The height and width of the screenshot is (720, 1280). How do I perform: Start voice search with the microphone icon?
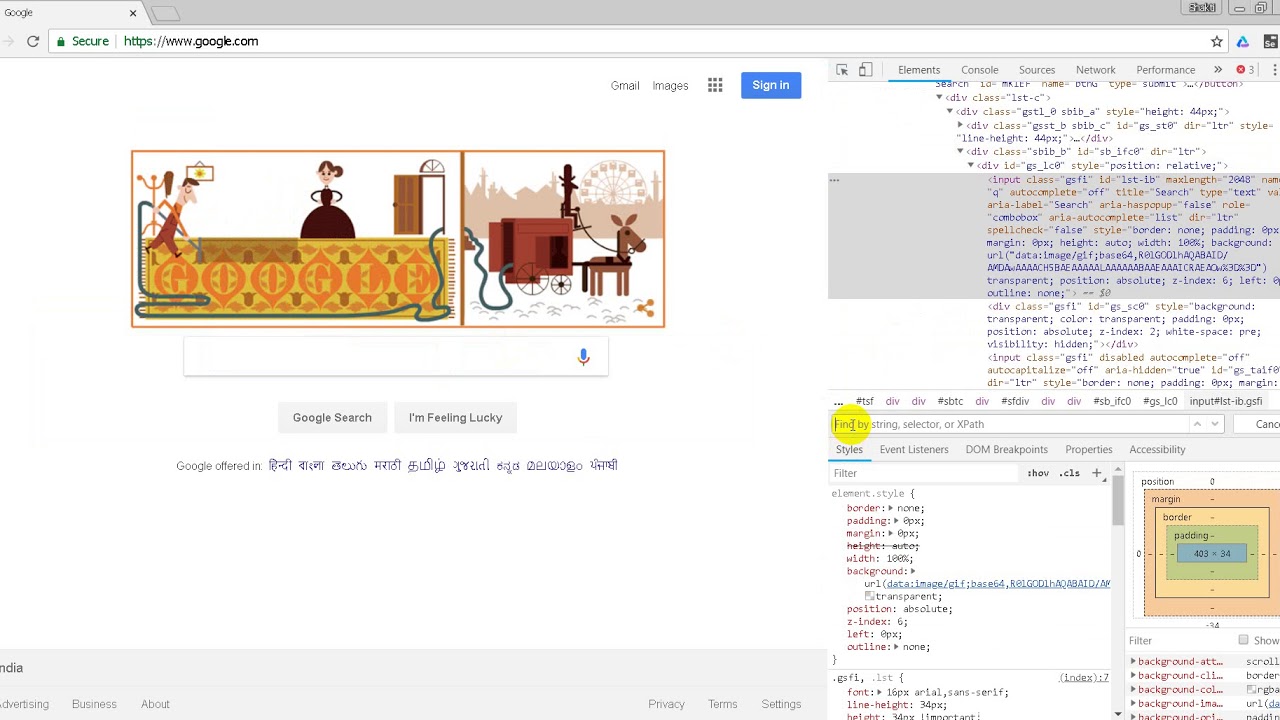point(584,357)
